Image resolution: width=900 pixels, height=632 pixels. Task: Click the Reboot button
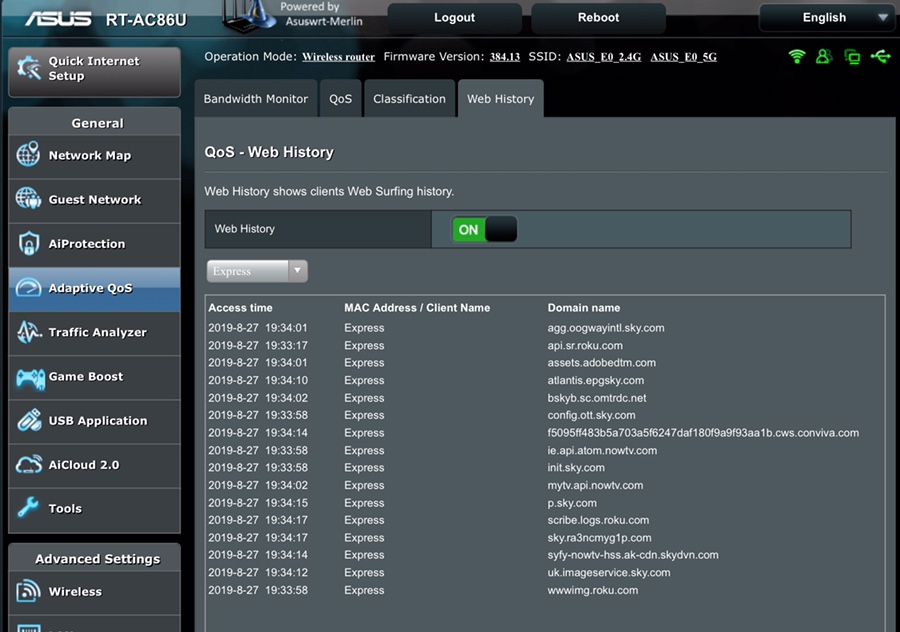[x=598, y=18]
